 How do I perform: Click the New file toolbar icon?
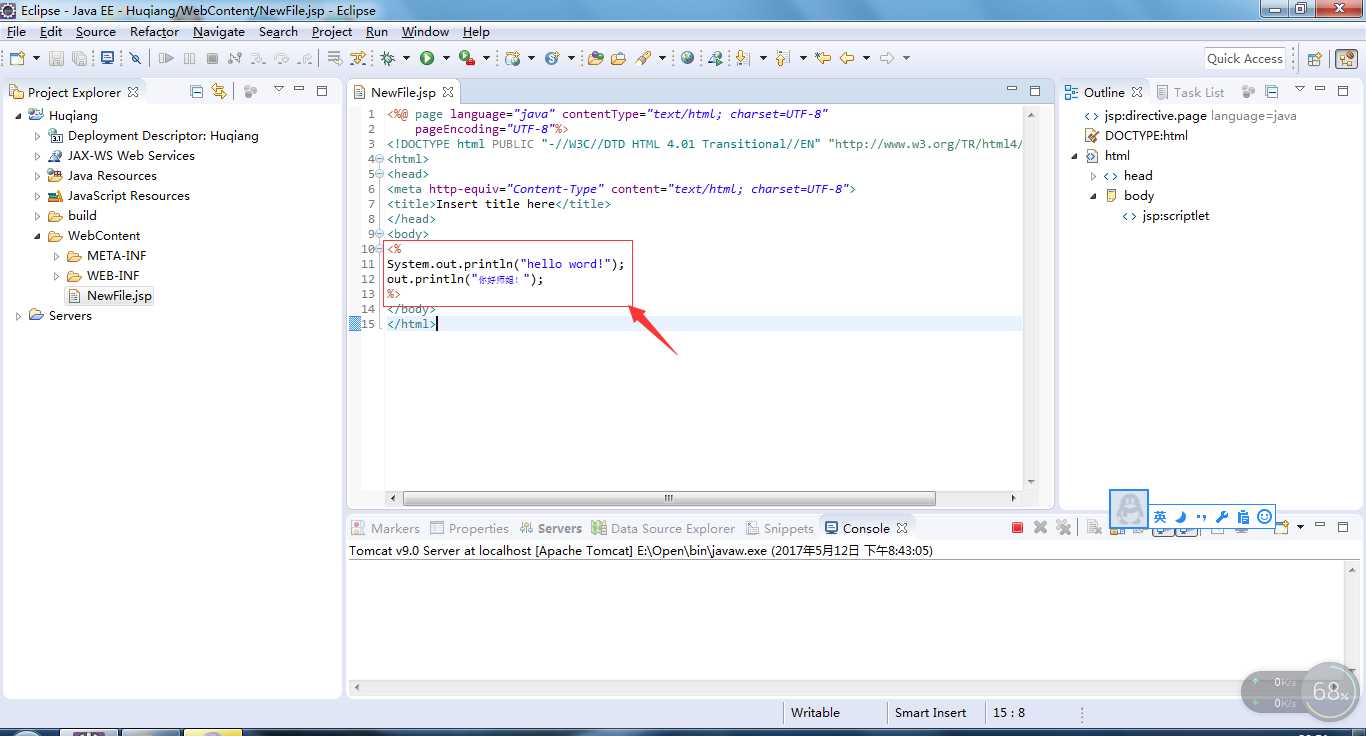pos(17,59)
